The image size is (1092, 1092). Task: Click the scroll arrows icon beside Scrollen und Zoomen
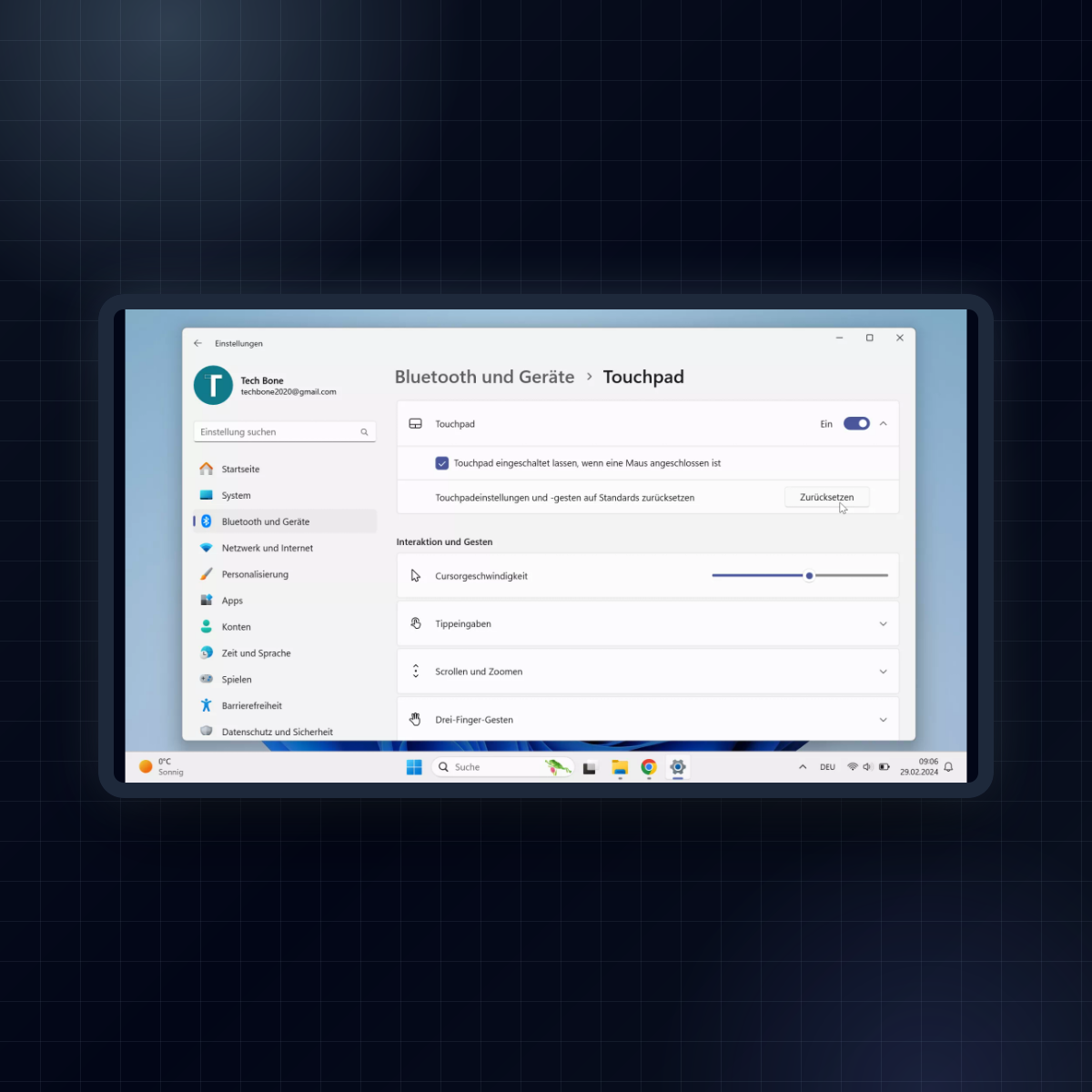tap(415, 672)
